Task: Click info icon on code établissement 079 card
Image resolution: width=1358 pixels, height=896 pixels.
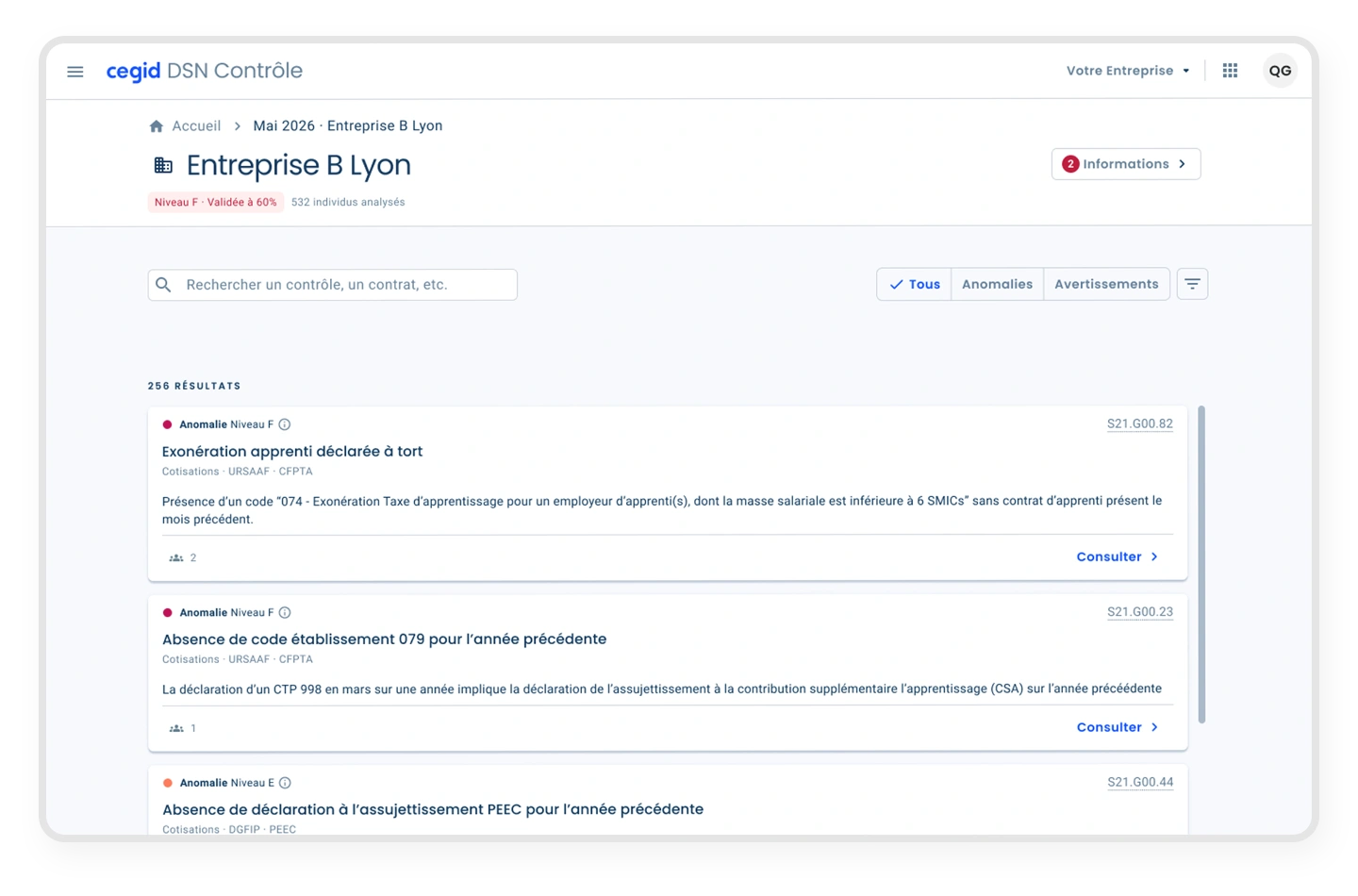Action: (x=285, y=613)
